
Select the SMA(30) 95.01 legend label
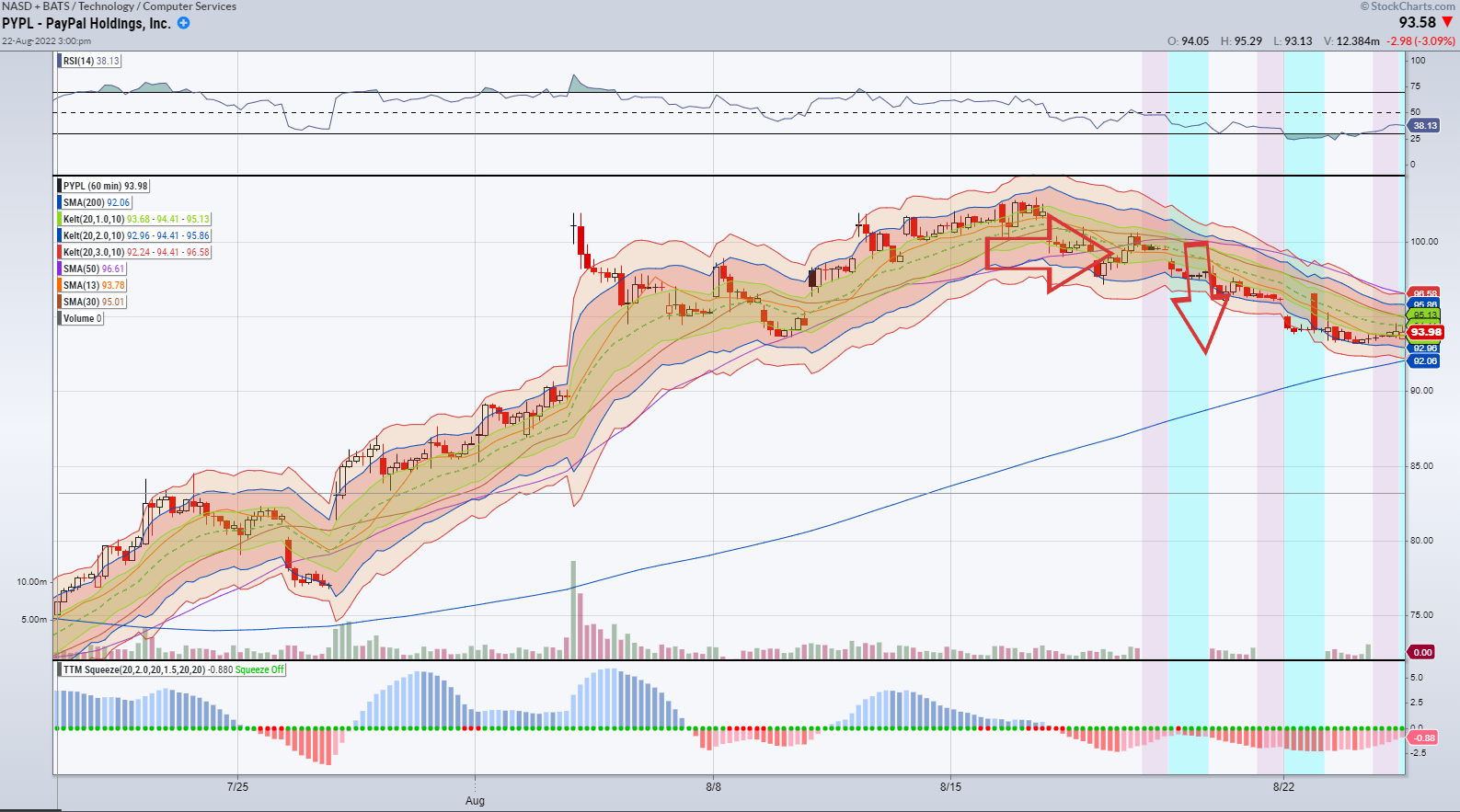[94, 302]
